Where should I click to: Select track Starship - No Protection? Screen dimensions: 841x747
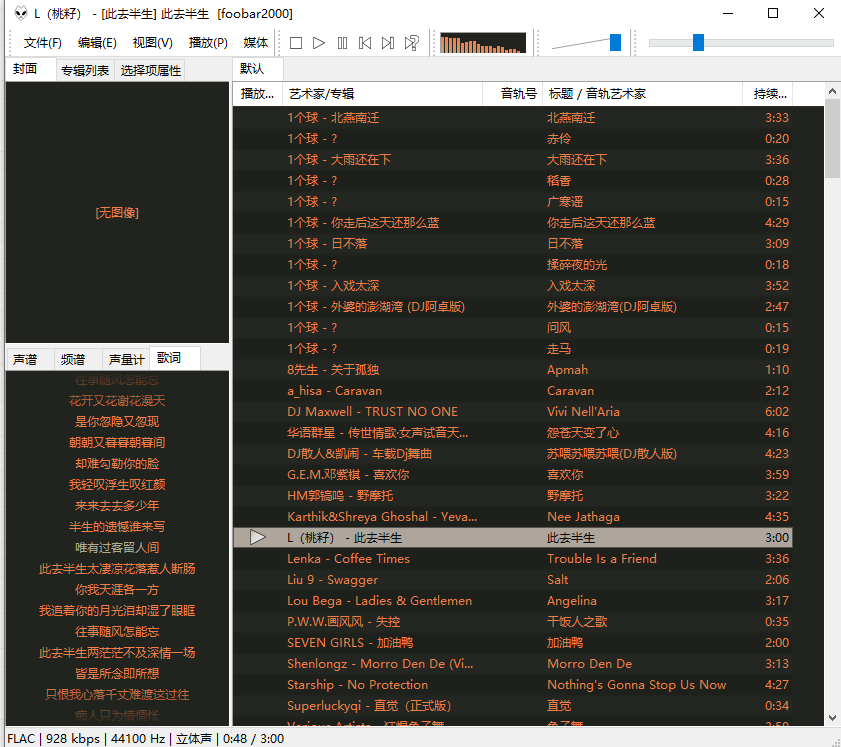point(513,685)
